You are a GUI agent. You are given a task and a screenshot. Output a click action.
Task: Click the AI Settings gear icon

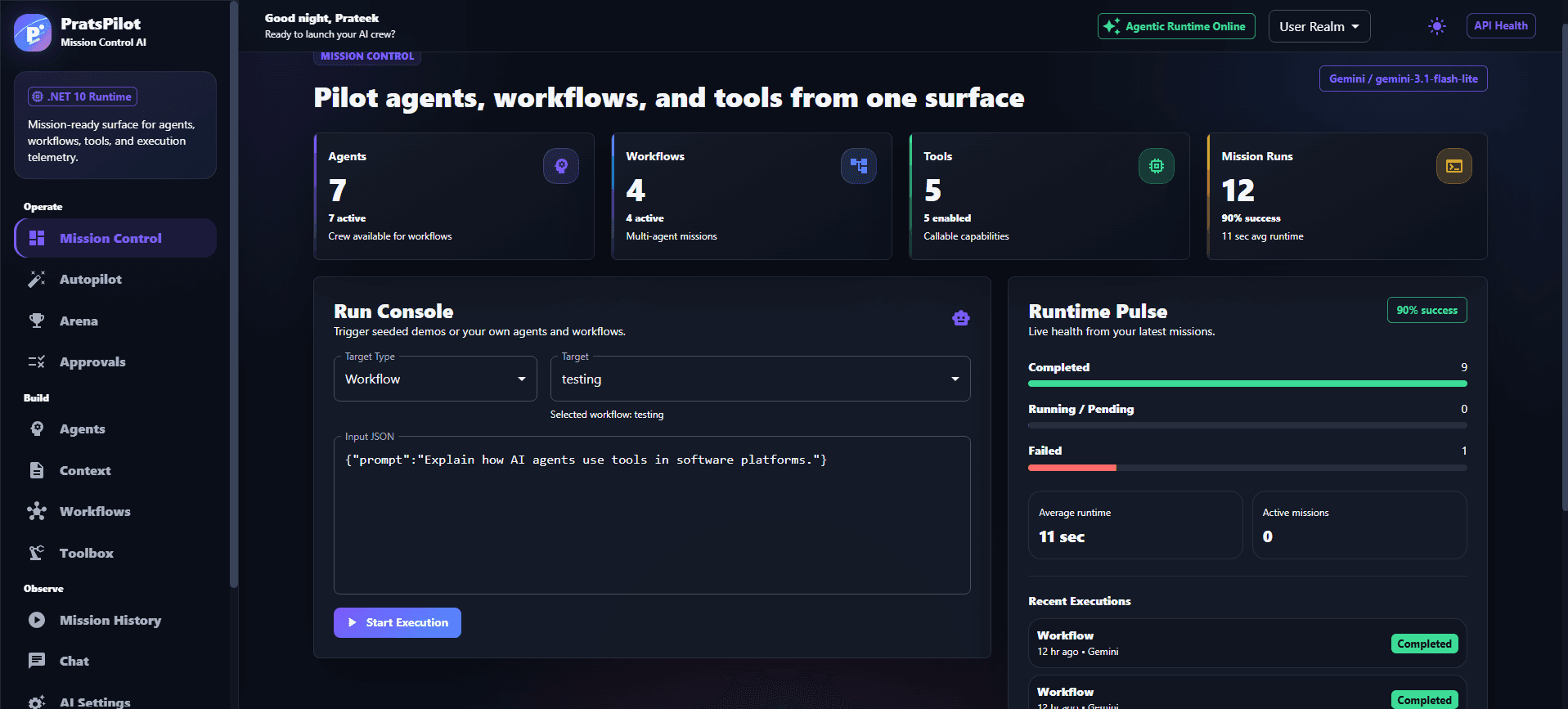[37, 702]
